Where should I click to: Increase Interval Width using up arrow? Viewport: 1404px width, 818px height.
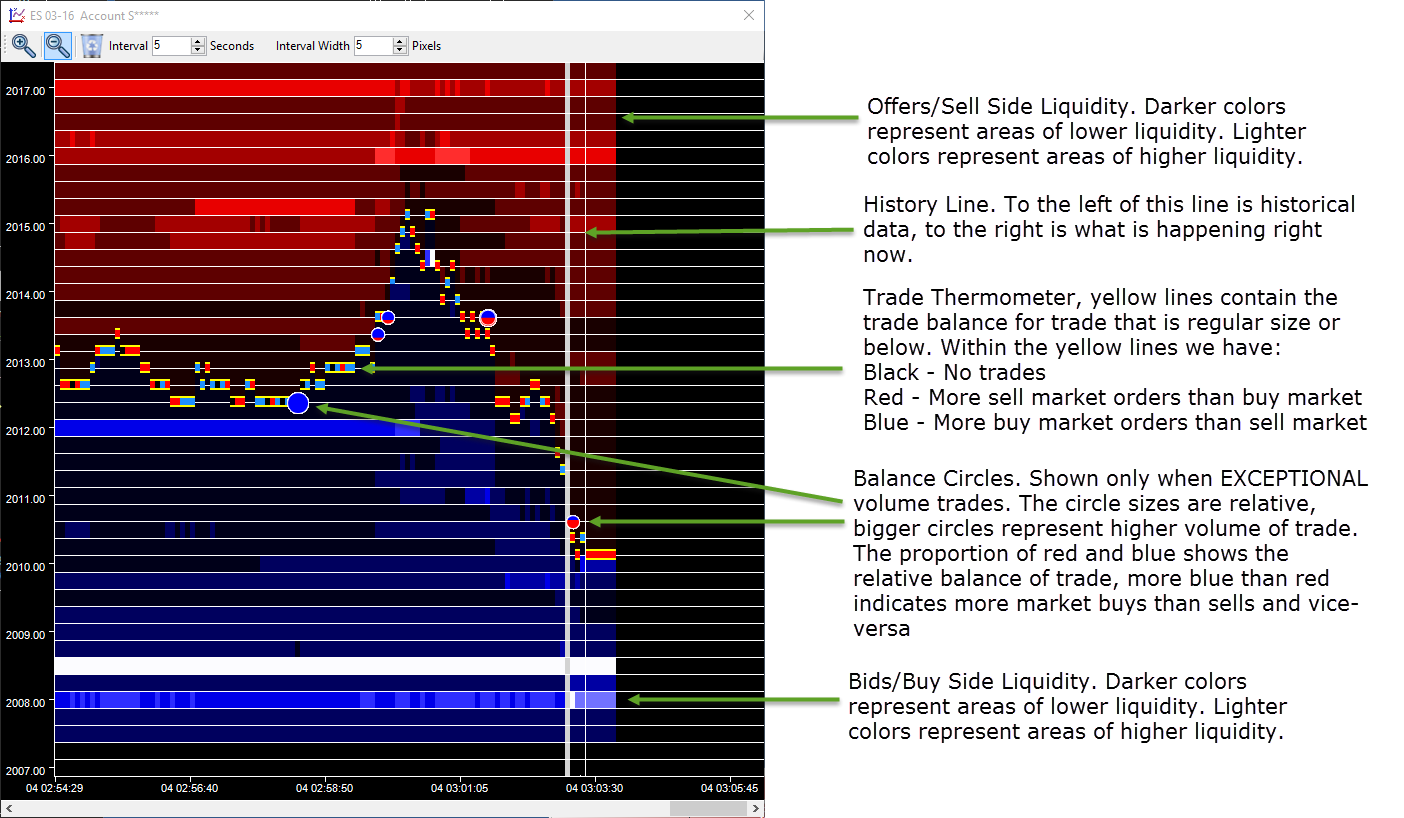click(x=400, y=41)
